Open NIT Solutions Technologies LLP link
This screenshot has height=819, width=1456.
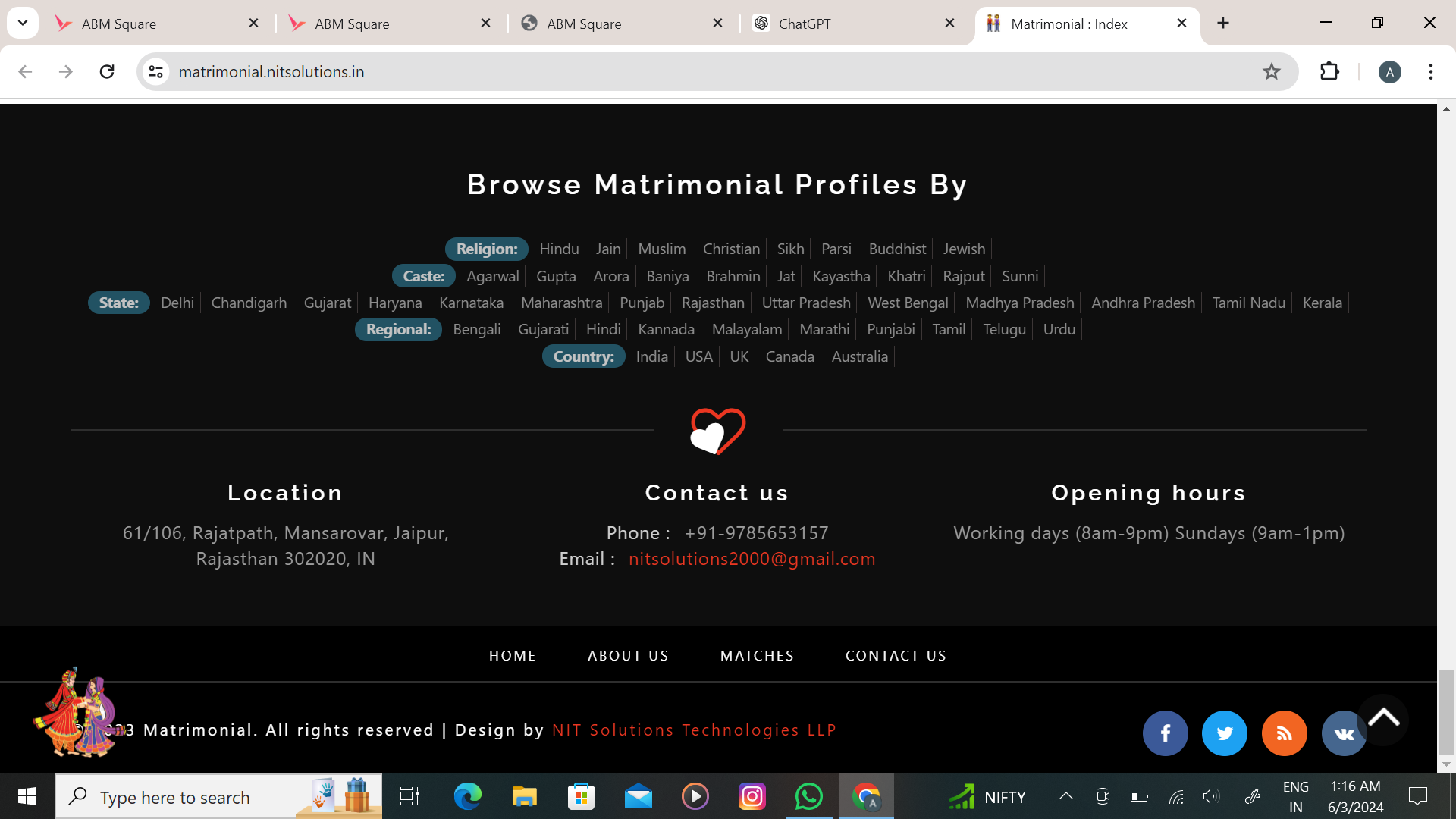coord(694,730)
